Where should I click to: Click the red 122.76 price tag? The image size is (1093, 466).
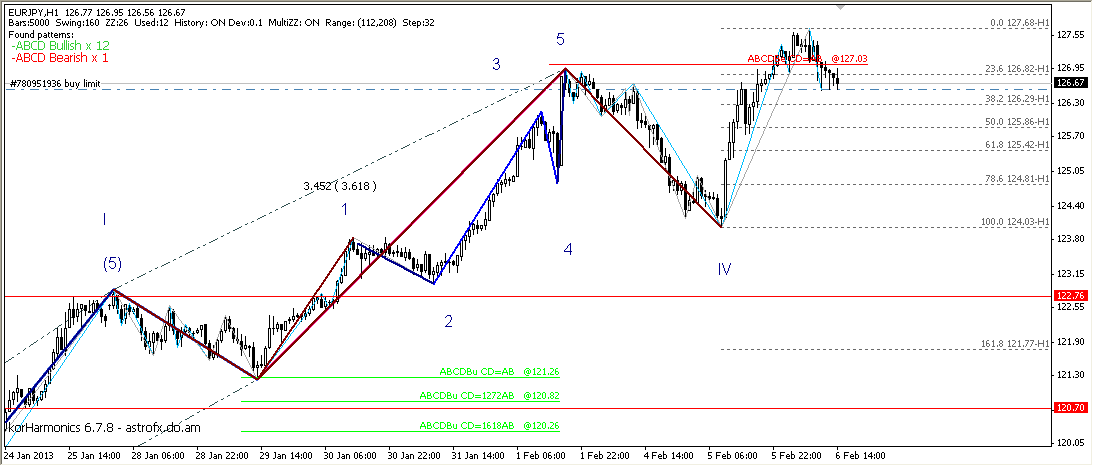tap(1069, 296)
